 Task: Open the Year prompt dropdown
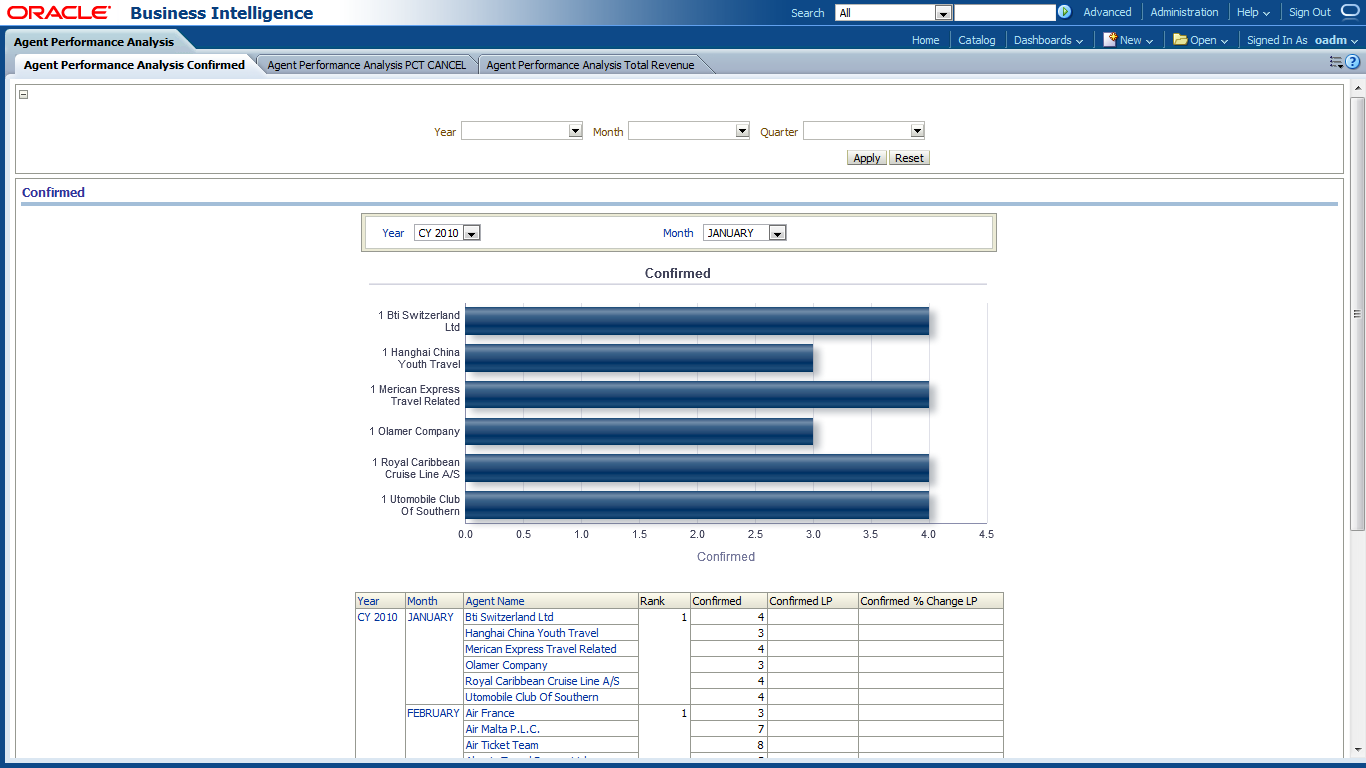pos(575,131)
